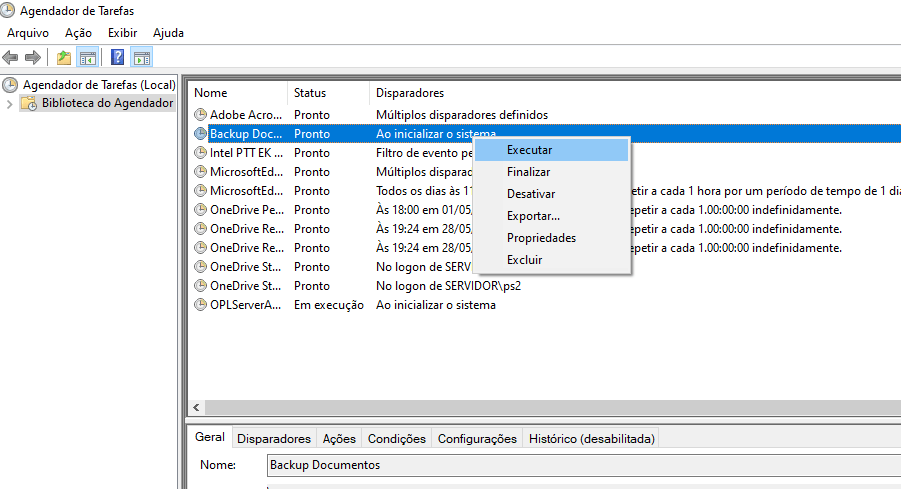Click the Biblioteca do Agendador folder icon
Screen dimensions: 901x489
click(x=29, y=103)
